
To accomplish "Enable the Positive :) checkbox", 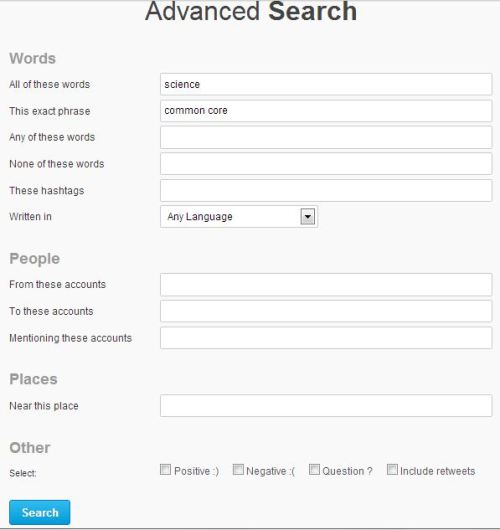I will pos(165,469).
